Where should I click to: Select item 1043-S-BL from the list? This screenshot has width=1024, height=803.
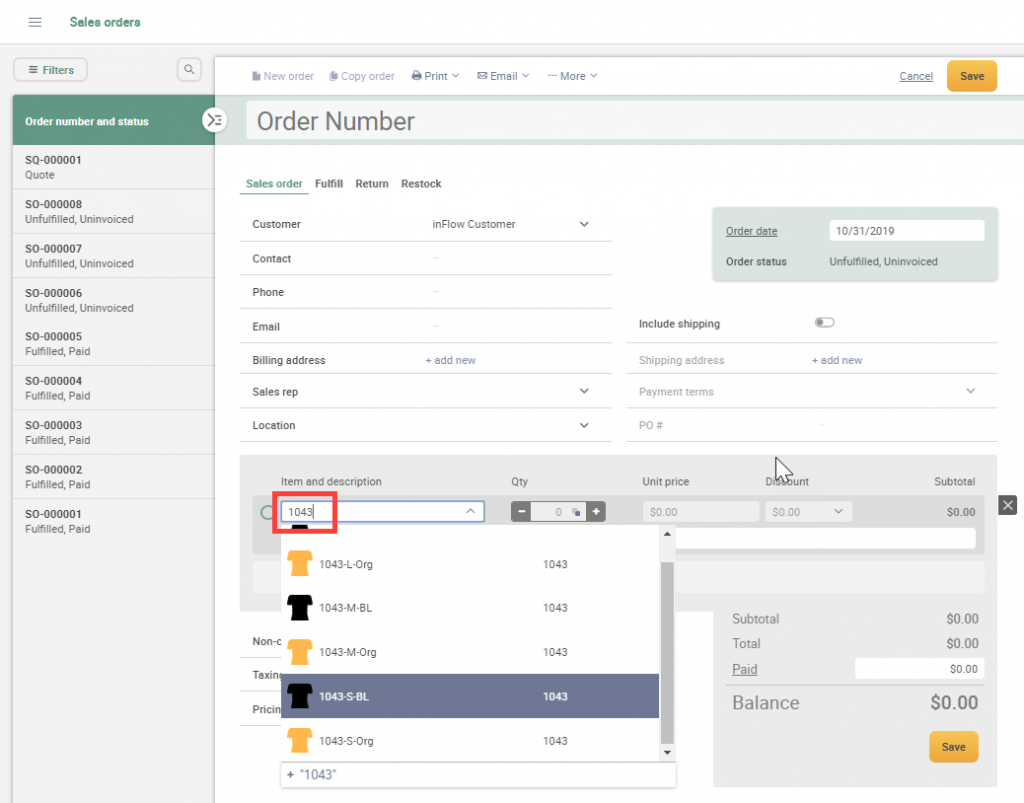tap(470, 697)
